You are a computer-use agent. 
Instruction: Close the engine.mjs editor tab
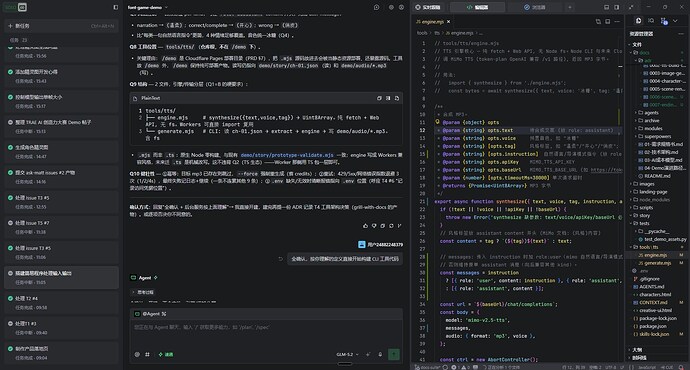[x=448, y=22]
